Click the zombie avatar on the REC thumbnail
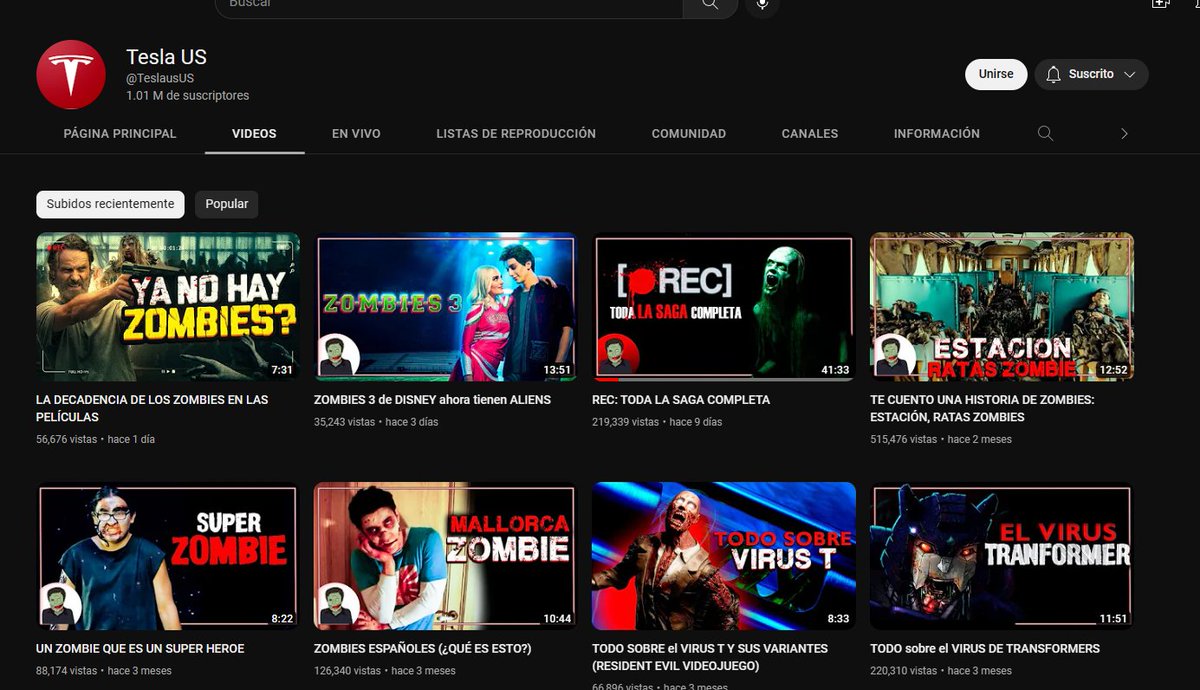This screenshot has height=690, width=1200. 616,356
